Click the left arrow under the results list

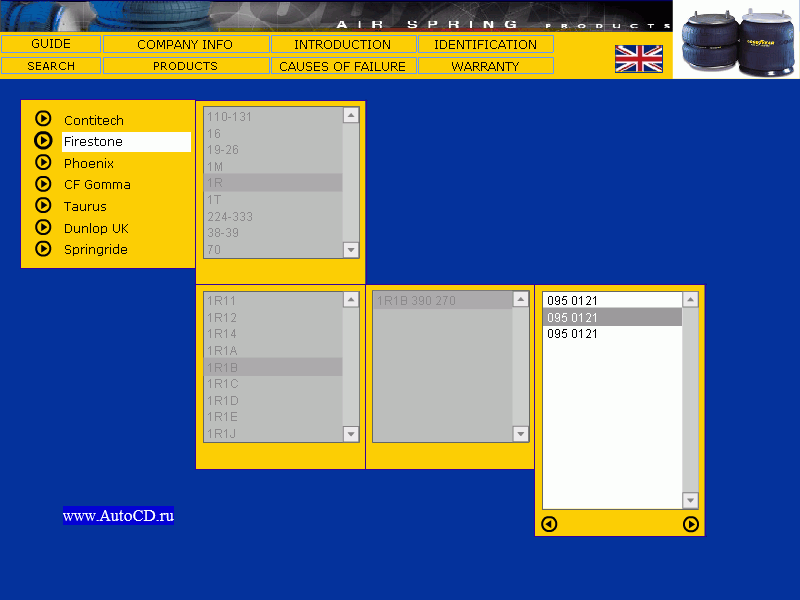549,524
